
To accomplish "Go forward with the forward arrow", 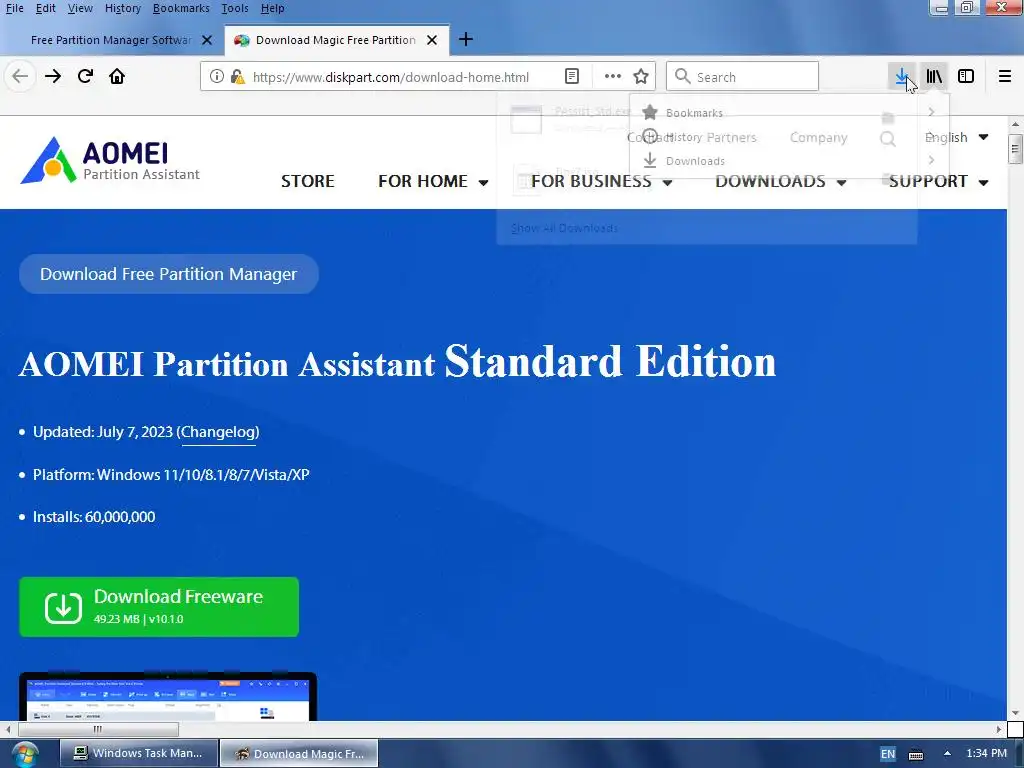I will 53,76.
